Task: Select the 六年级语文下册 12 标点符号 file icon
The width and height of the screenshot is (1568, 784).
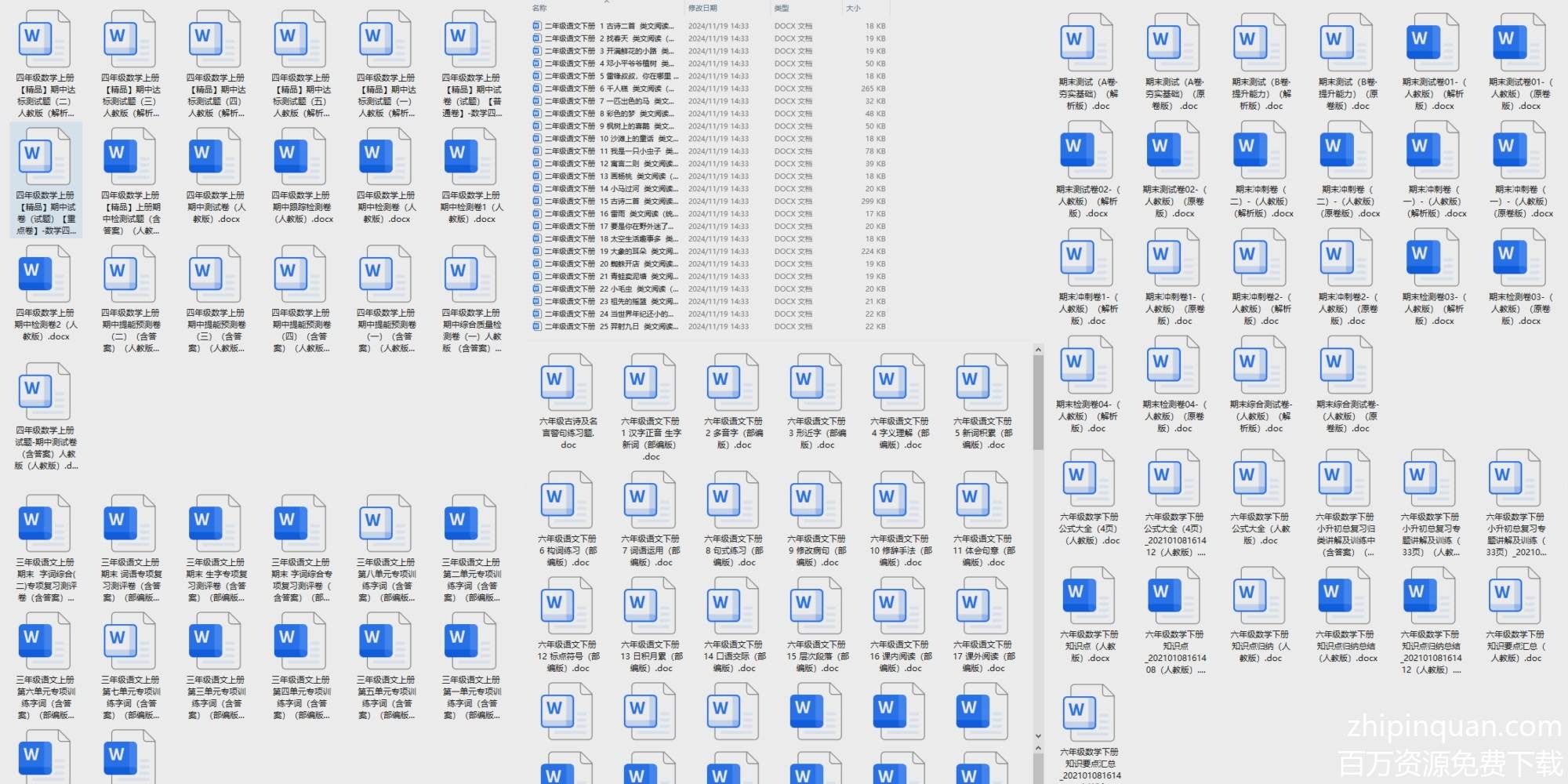Action: coord(568,606)
